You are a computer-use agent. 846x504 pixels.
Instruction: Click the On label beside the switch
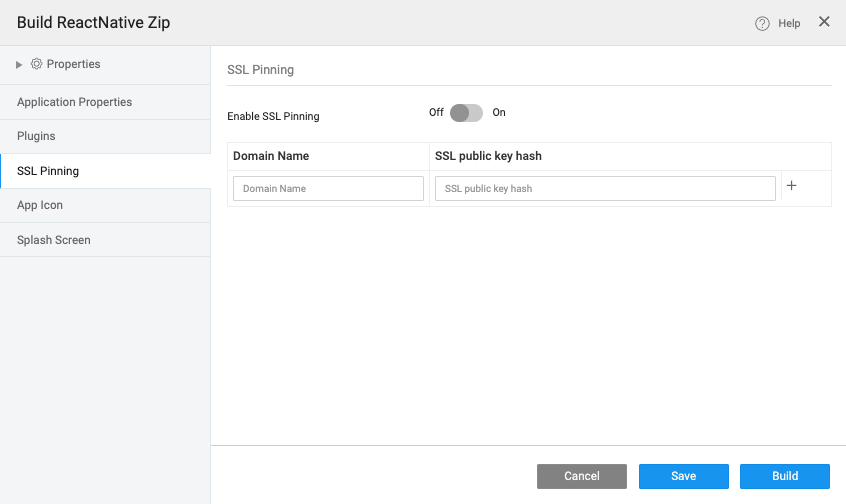(x=499, y=113)
